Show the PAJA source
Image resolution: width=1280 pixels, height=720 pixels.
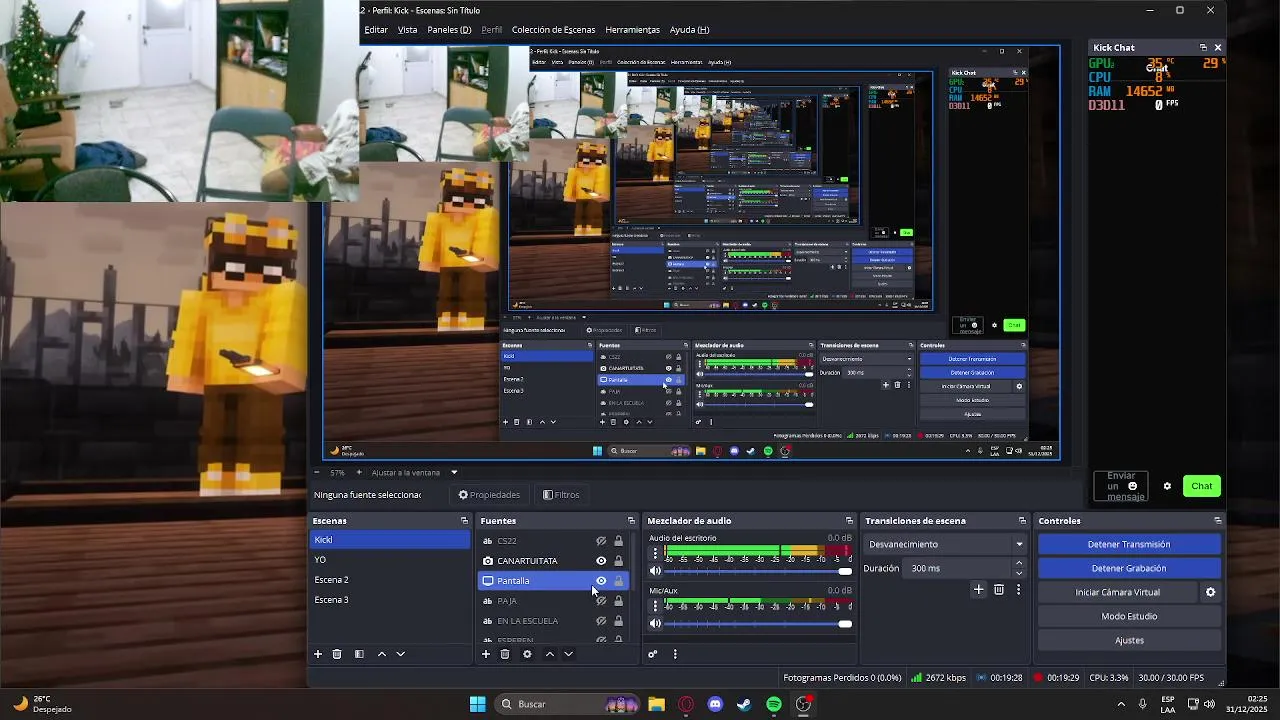coord(601,601)
